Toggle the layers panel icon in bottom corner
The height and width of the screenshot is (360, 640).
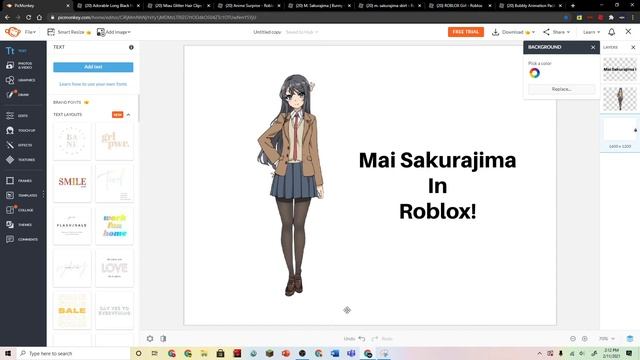tap(630, 339)
